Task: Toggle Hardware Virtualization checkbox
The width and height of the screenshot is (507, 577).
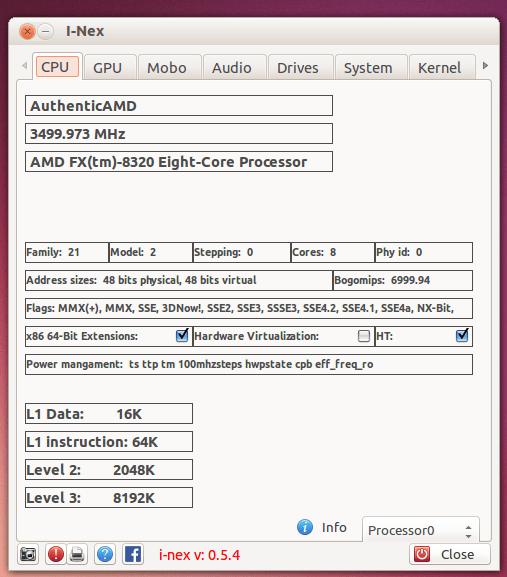Action: (x=364, y=336)
